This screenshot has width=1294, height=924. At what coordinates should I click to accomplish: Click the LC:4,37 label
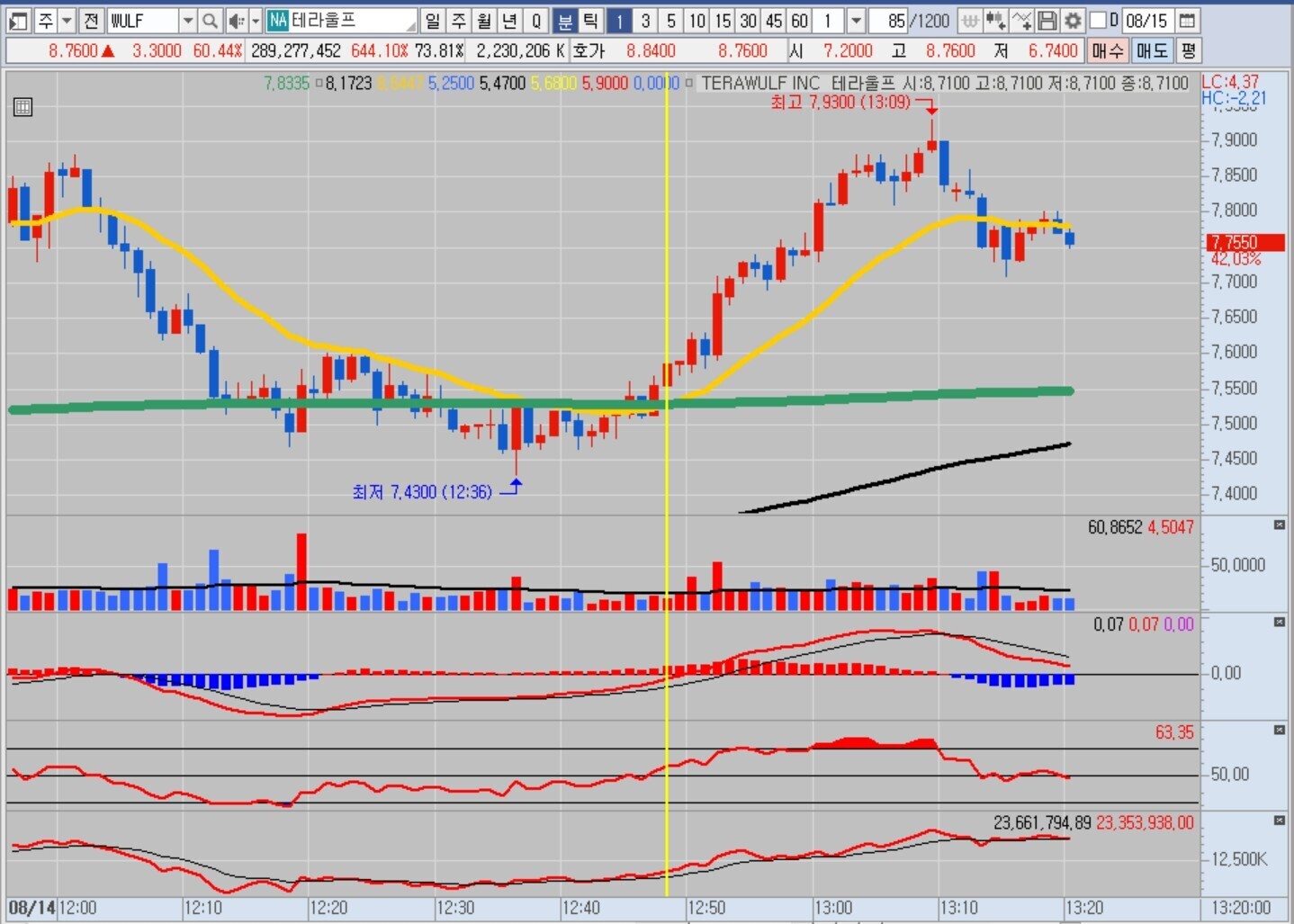tap(1230, 82)
